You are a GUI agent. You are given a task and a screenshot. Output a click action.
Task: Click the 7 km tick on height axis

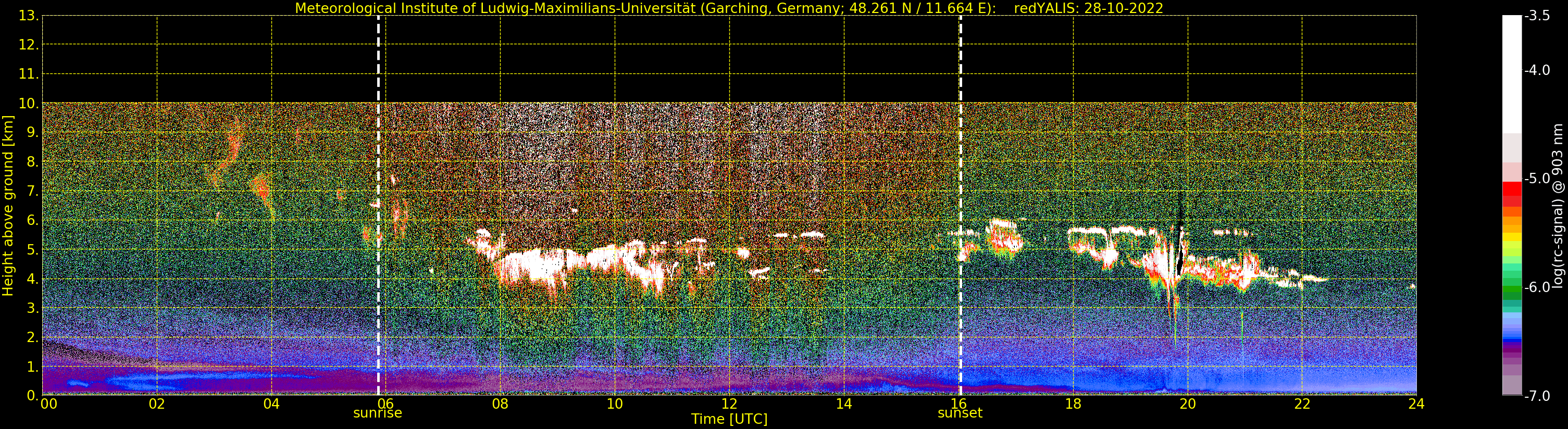click(32, 191)
